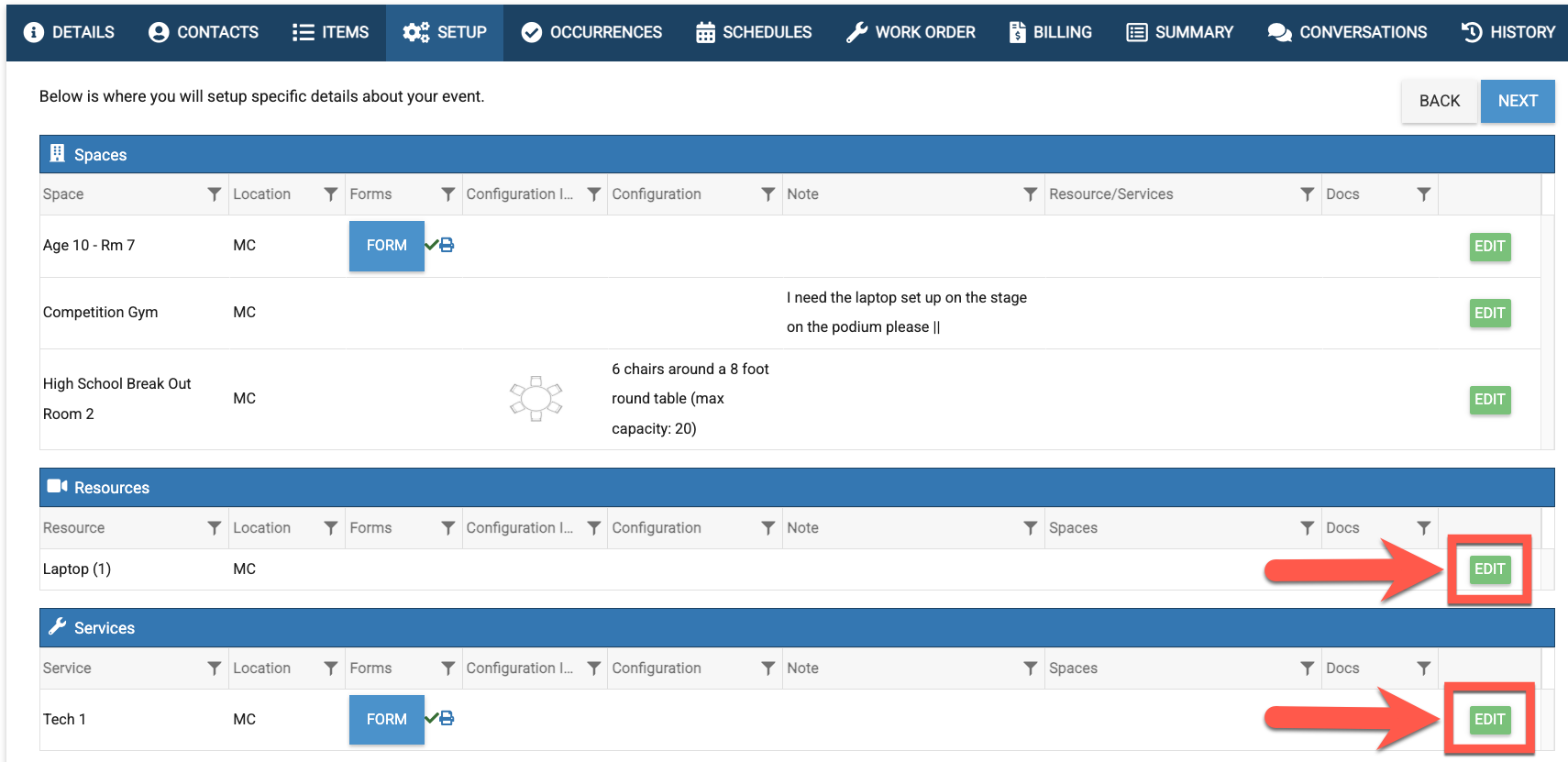Filter the Space column in Spaces
Image resolution: width=1568 pixels, height=762 pixels.
pos(215,194)
